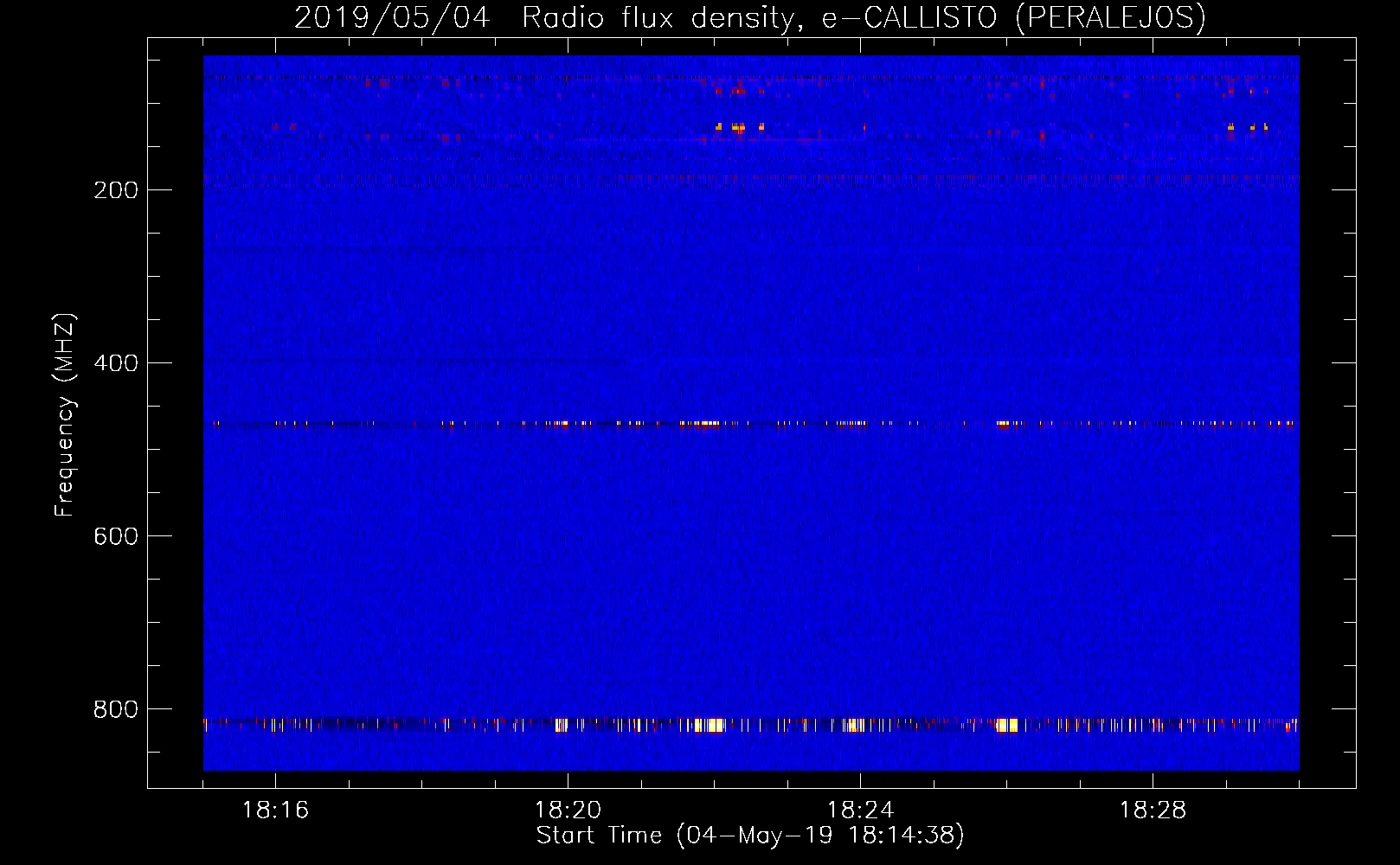Click the 600 frequency tick label

click(116, 536)
